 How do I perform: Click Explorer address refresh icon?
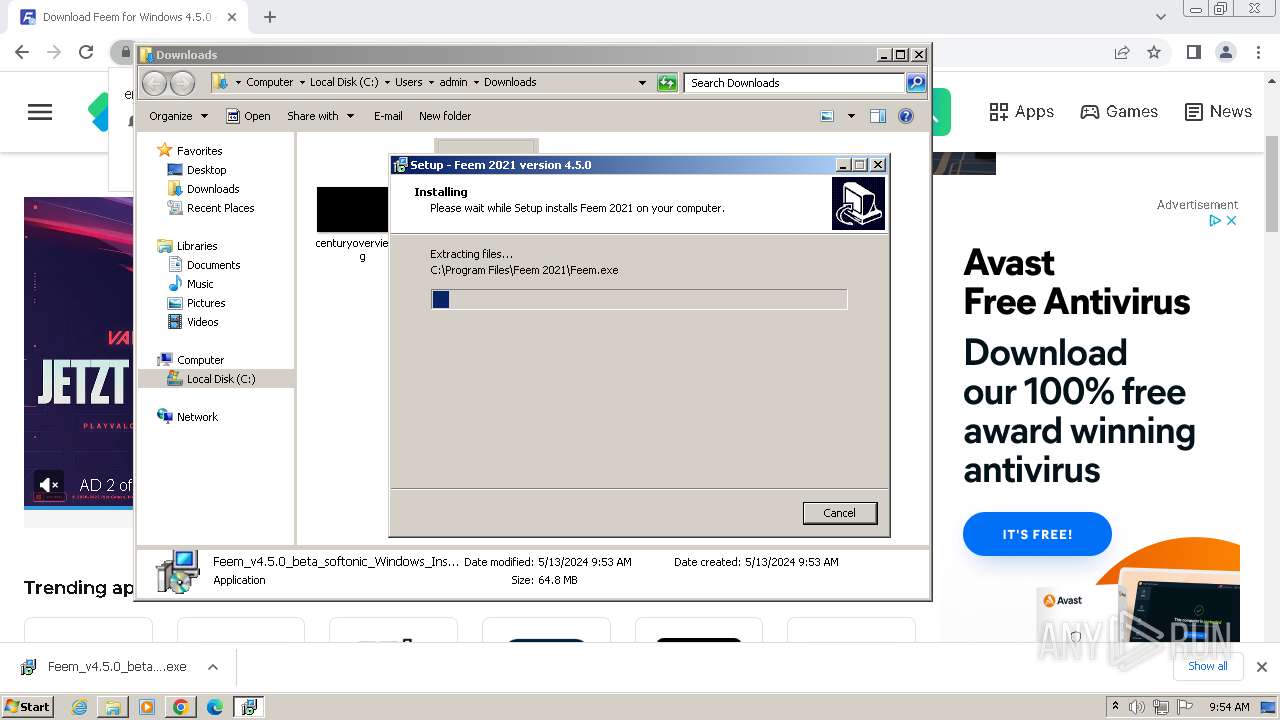[x=667, y=83]
